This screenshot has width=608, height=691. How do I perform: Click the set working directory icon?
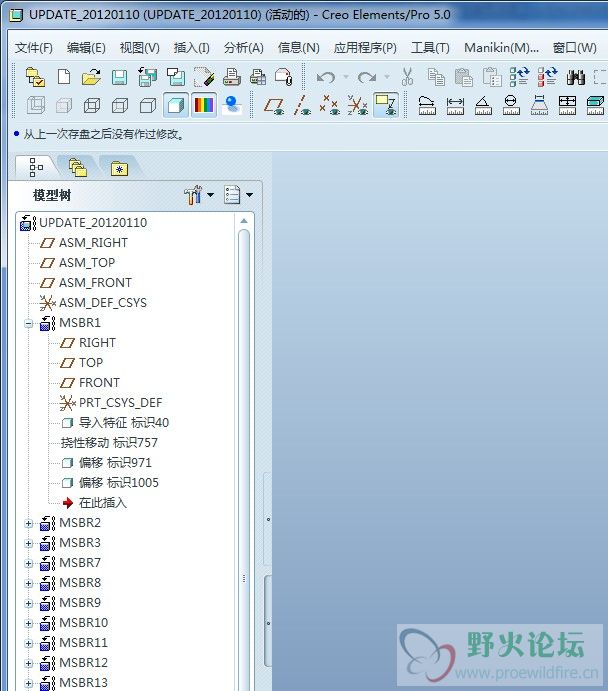click(x=35, y=77)
